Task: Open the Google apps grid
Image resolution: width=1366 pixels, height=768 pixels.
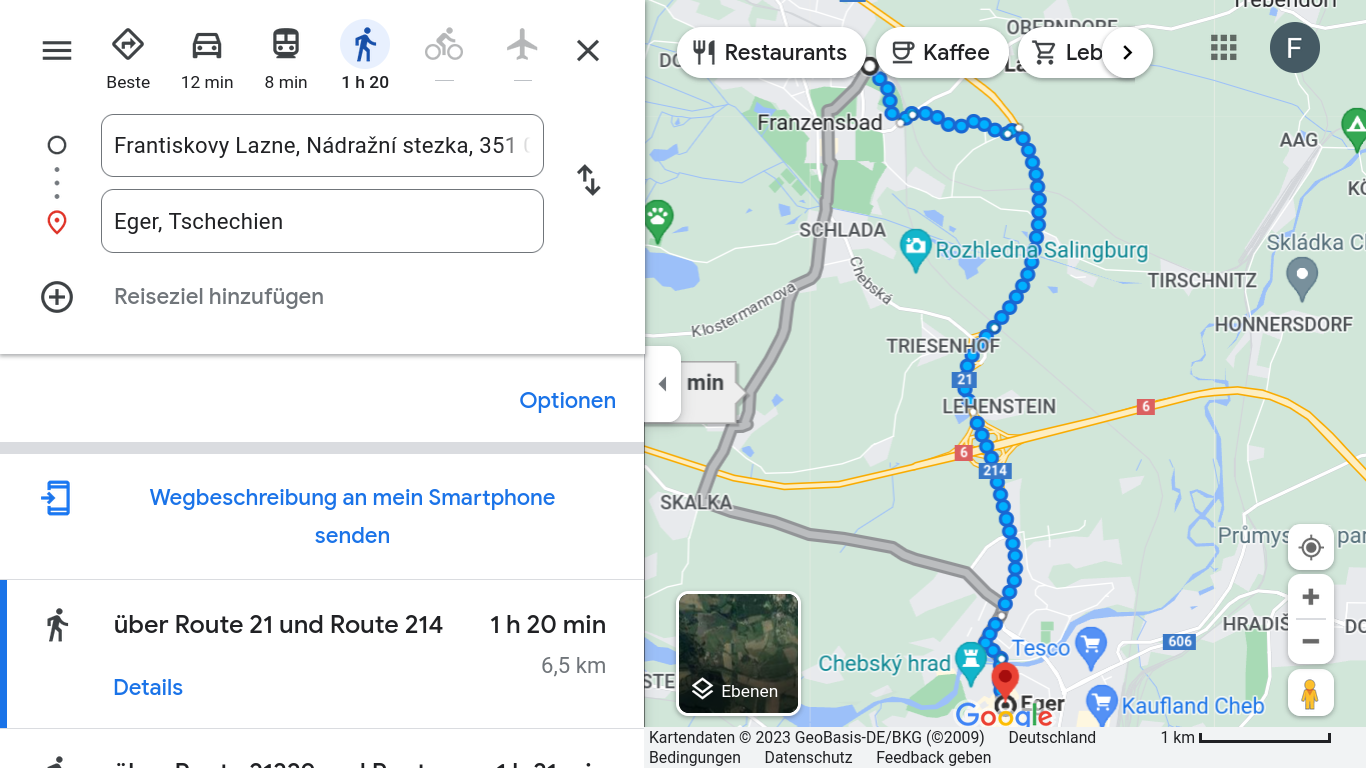Action: (1223, 48)
